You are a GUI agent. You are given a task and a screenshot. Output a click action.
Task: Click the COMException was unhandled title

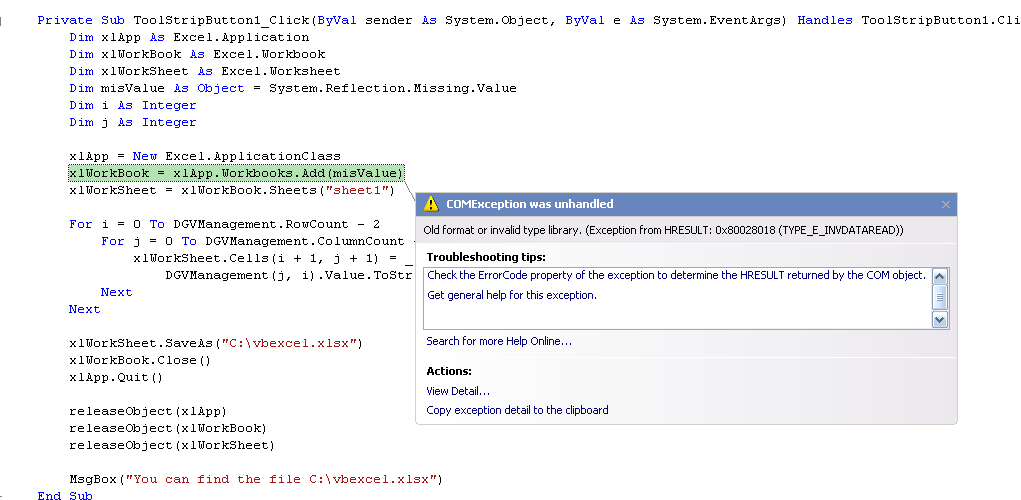tap(529, 204)
